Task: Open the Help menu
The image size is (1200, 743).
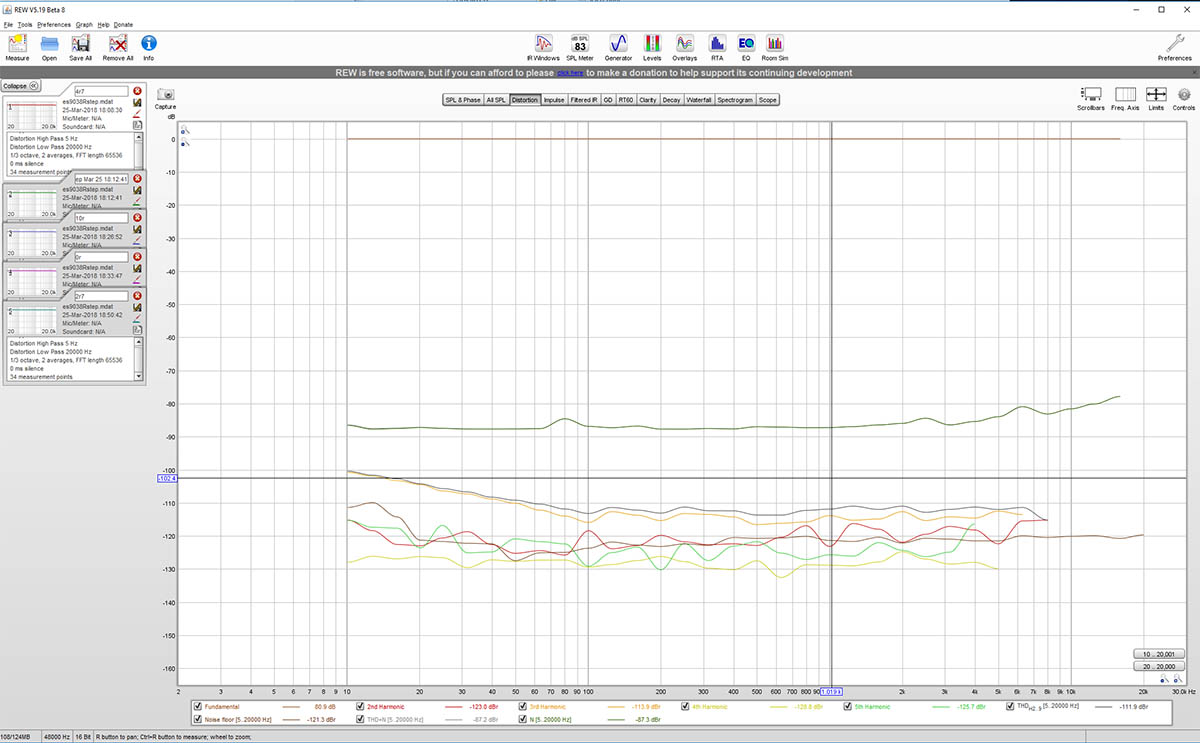Action: point(103,24)
